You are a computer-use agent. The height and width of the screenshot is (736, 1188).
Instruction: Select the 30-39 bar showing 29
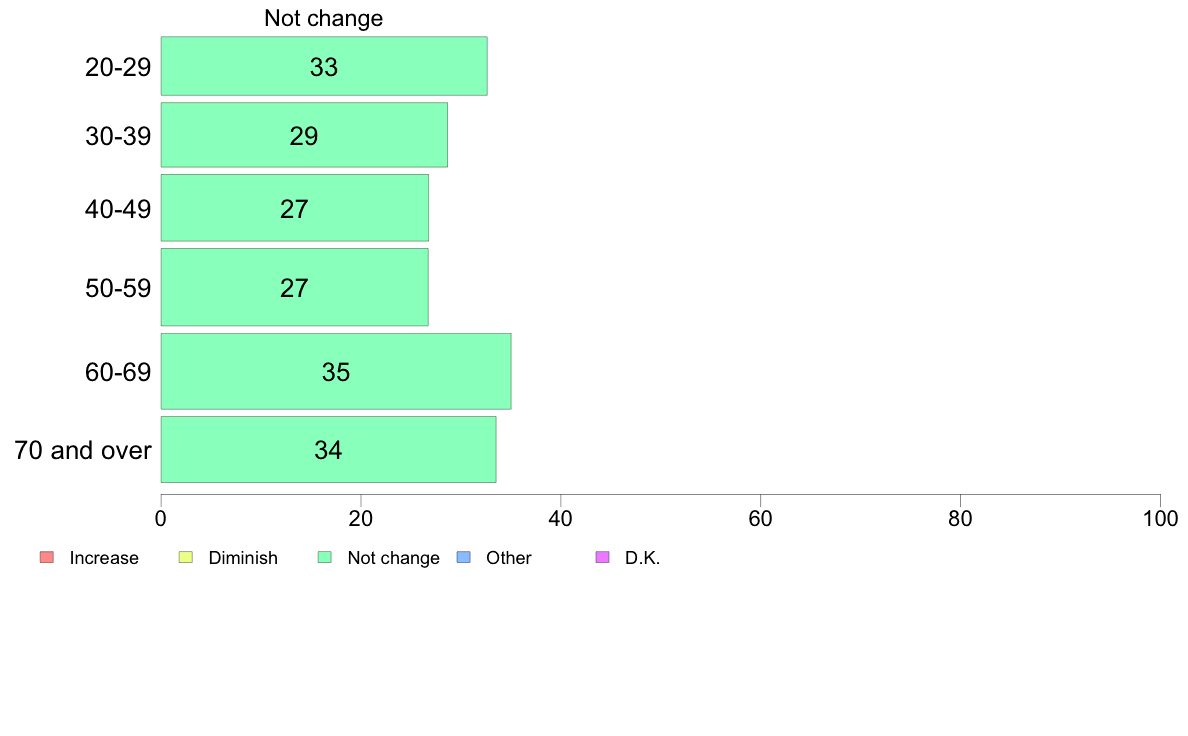pyautogui.click(x=304, y=135)
